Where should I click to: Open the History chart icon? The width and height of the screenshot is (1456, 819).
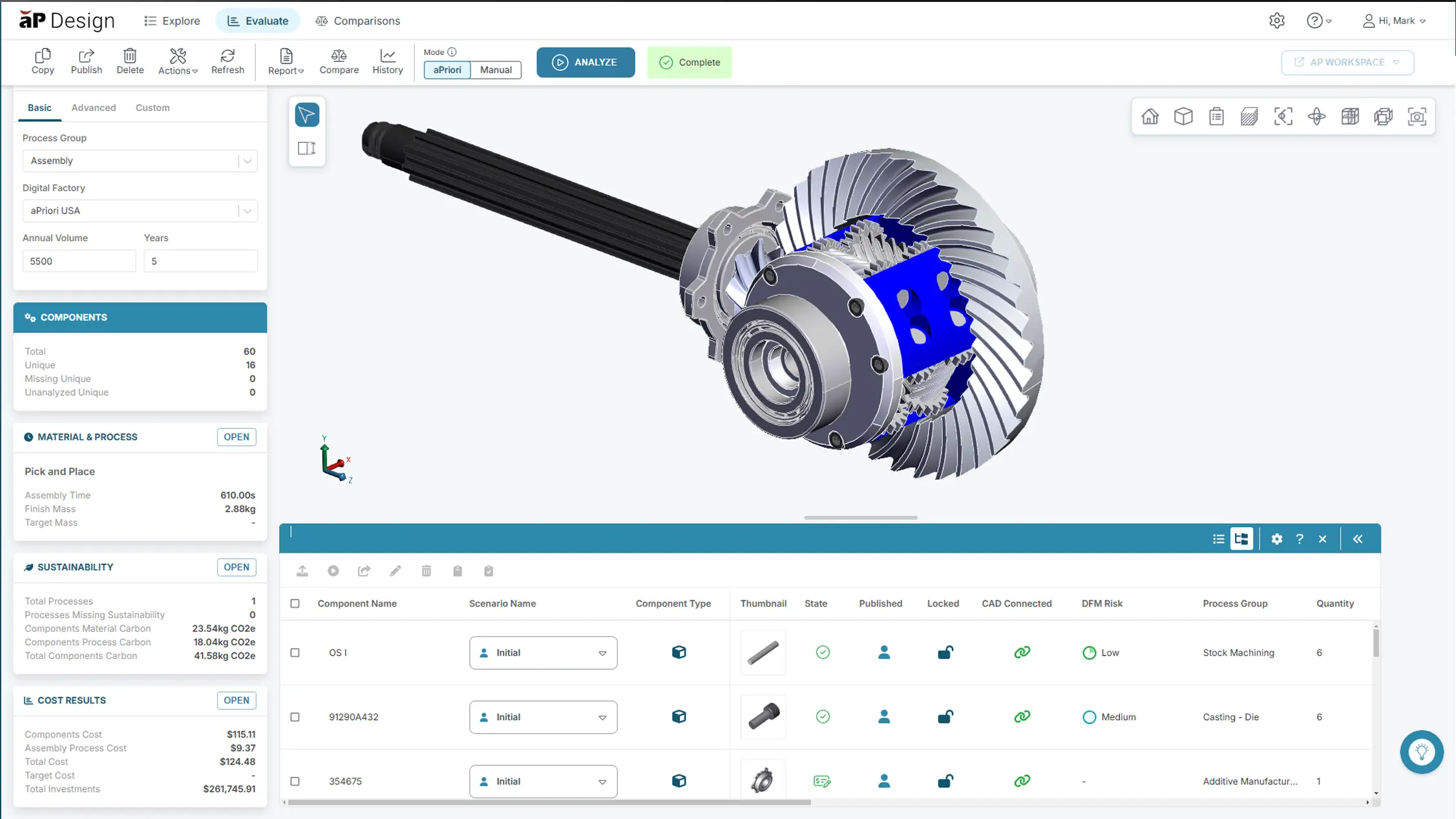(x=387, y=61)
